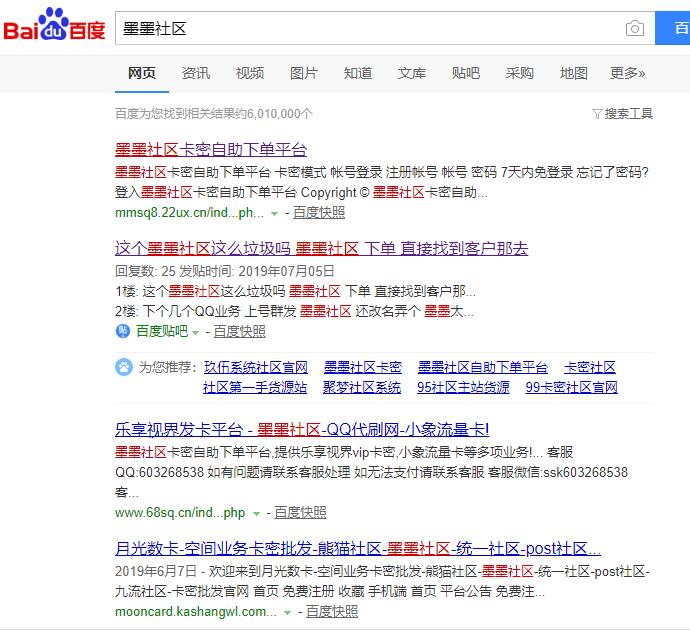
Task: Click the mmsq8.22ux.cn URL link
Action: [189, 213]
